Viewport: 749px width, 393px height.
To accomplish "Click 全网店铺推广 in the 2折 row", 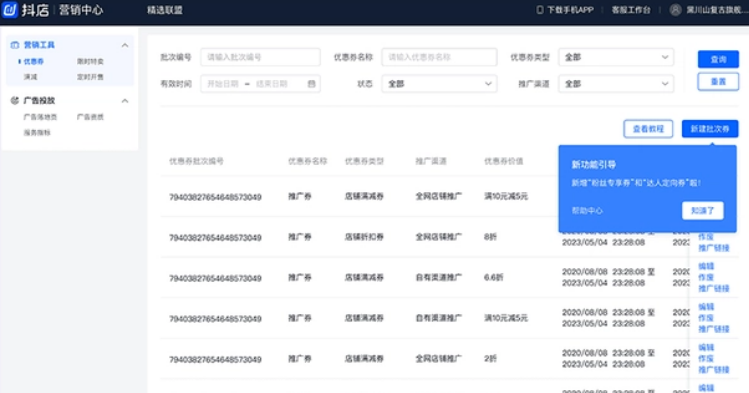I will point(439,359).
